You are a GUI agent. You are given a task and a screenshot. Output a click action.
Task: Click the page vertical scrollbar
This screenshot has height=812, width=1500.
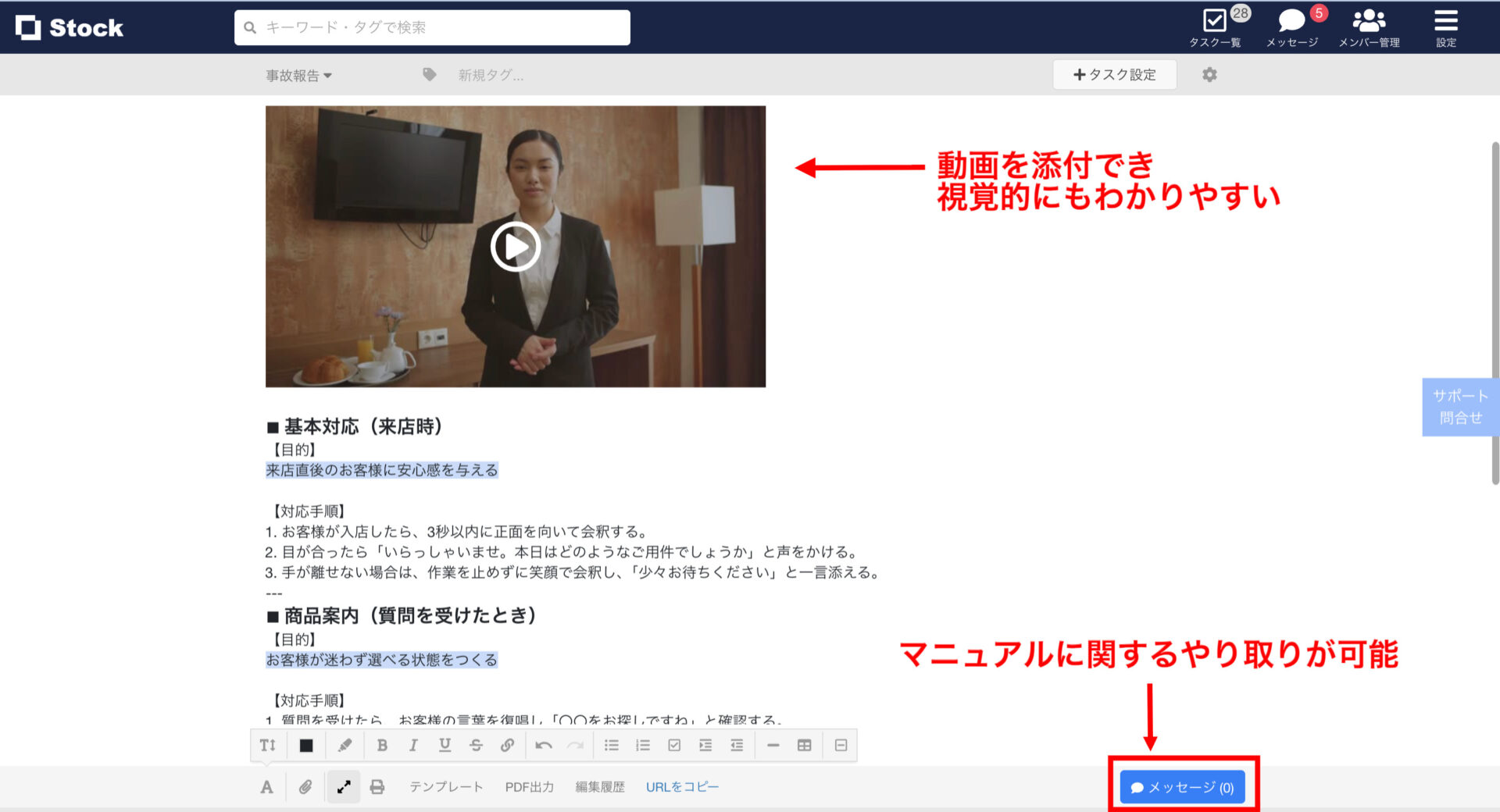coord(1495,312)
